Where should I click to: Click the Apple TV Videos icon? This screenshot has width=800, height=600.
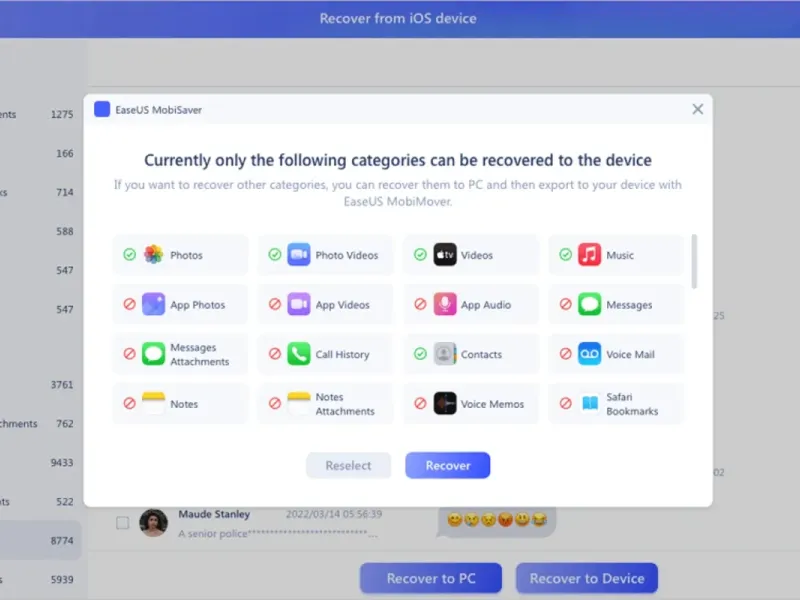[444, 254]
